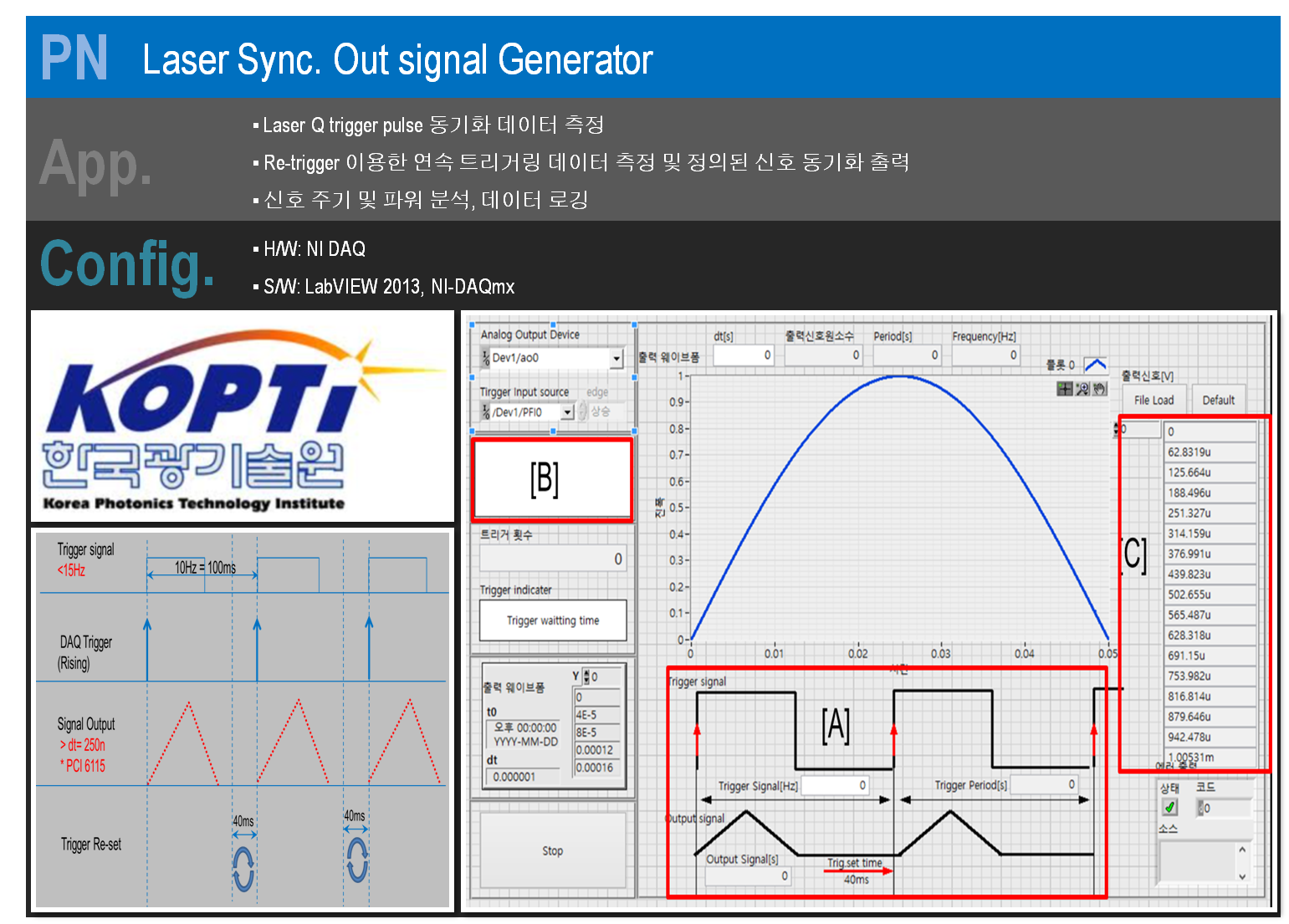Click the green error status checkmark
This screenshot has width=1289, height=924.
tap(1170, 808)
